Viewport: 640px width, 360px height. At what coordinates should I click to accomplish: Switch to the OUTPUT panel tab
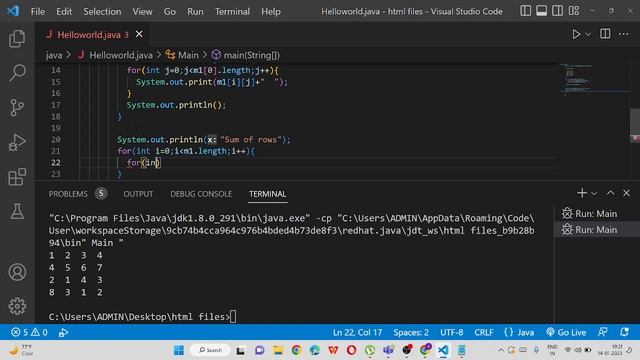point(138,194)
